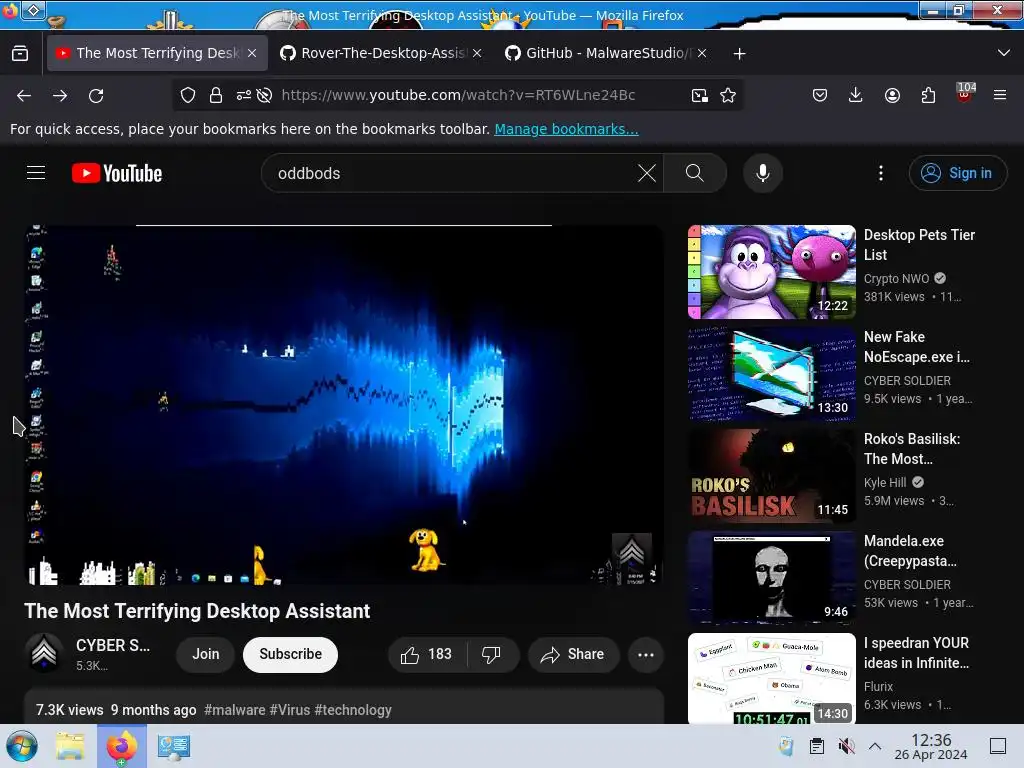Open site permissions icon in address bar

pyautogui.click(x=244, y=95)
